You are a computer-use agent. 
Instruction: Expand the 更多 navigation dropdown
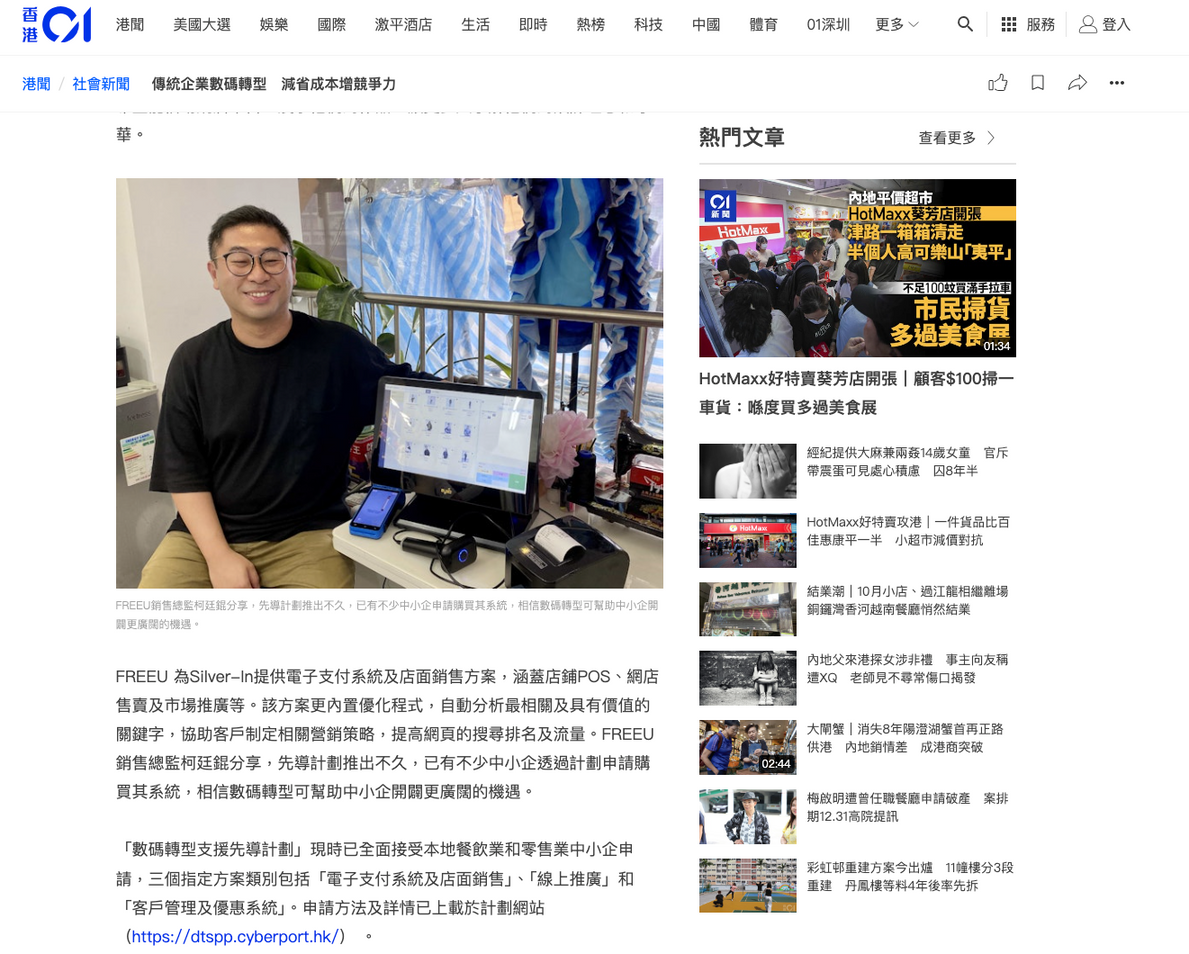point(896,25)
